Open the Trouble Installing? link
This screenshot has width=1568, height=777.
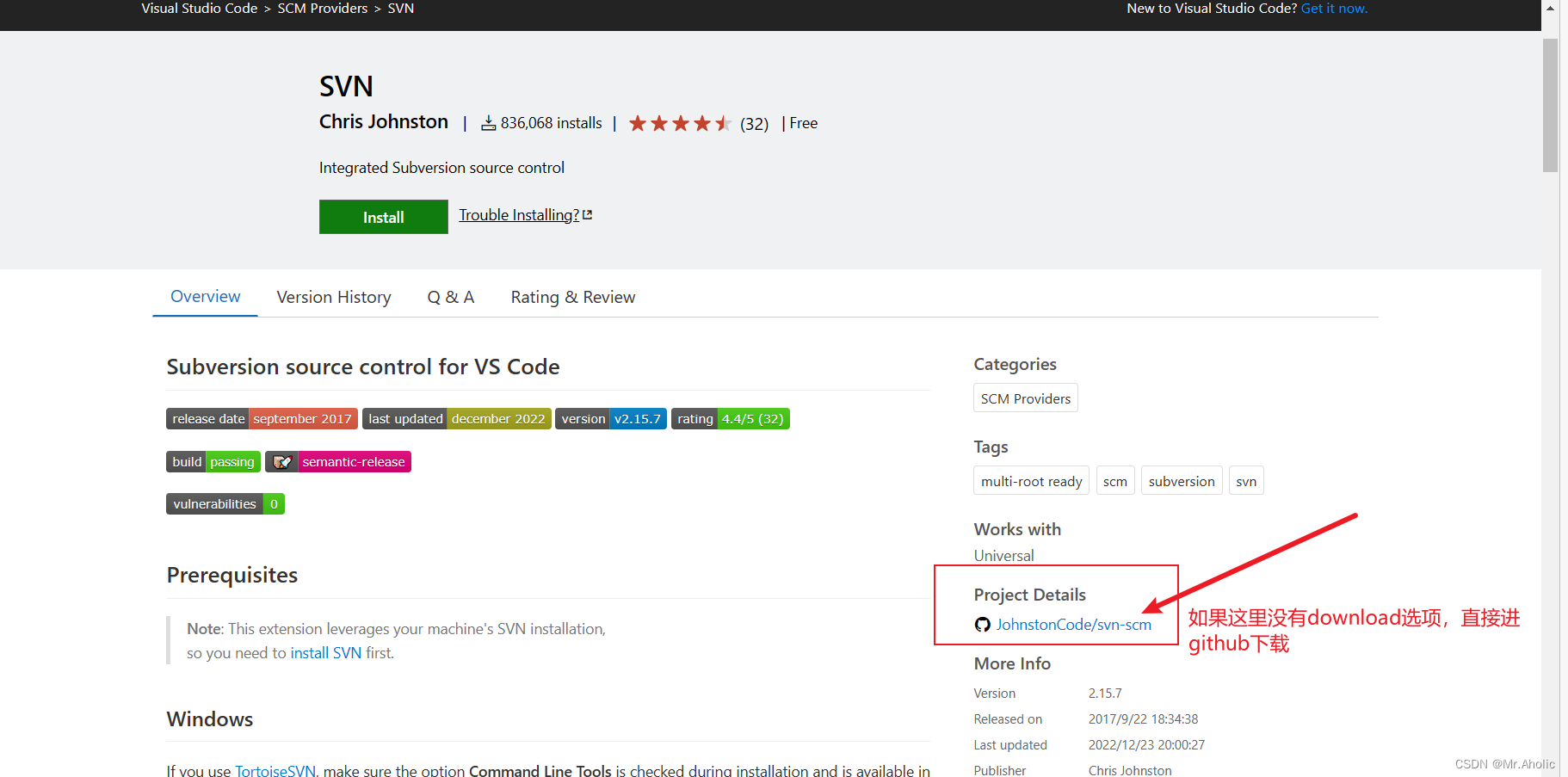click(x=519, y=215)
